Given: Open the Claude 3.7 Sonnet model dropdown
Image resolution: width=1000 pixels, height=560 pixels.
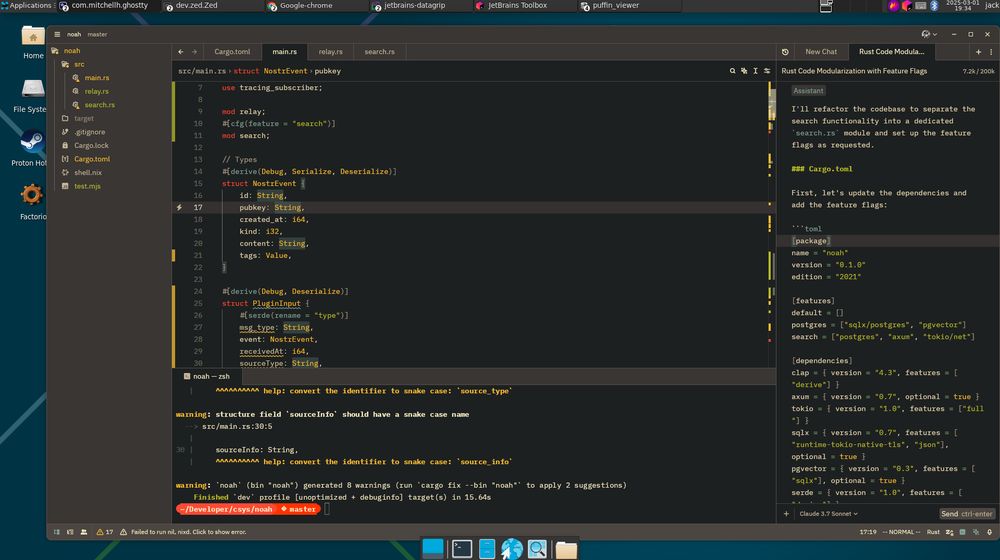Looking at the screenshot, I should 829,514.
